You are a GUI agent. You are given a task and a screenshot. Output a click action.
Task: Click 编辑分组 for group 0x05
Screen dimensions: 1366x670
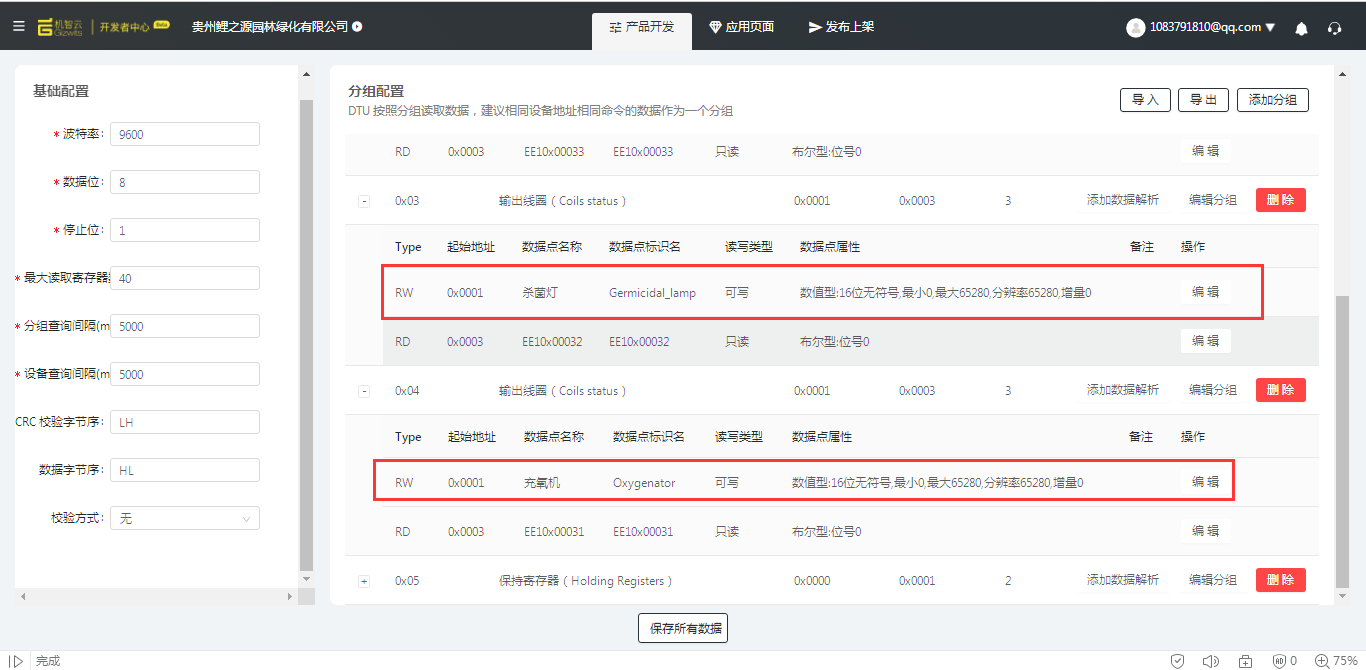tap(1212, 580)
